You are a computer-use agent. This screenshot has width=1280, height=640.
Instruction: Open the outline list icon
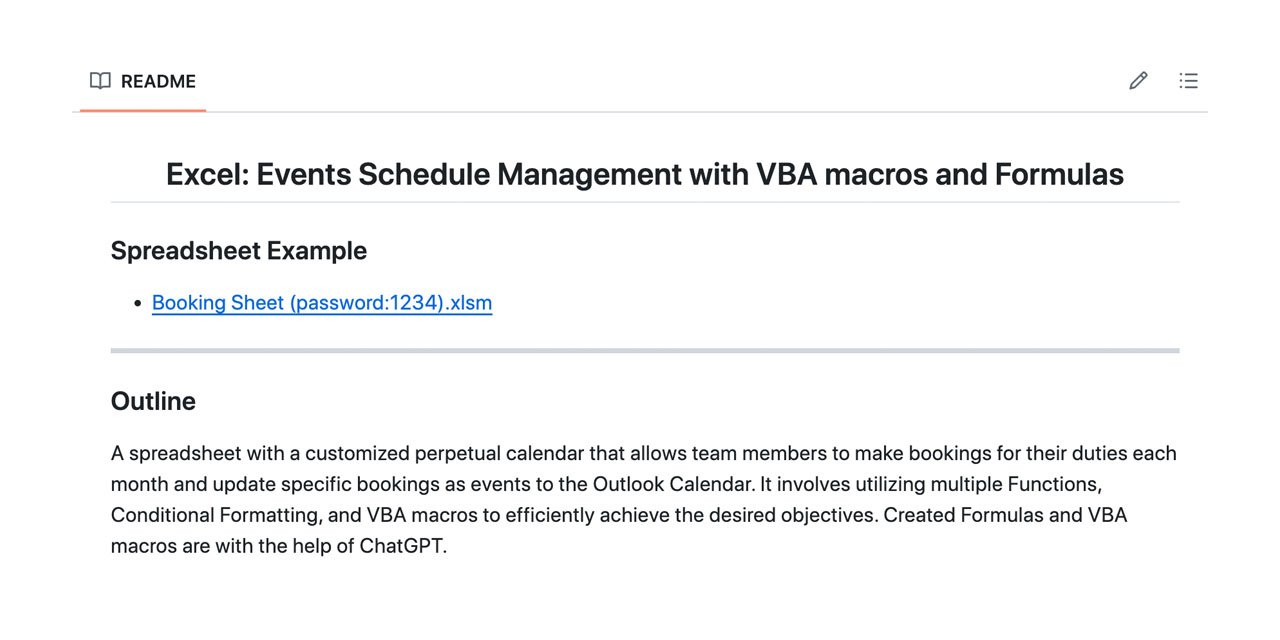tap(1188, 81)
